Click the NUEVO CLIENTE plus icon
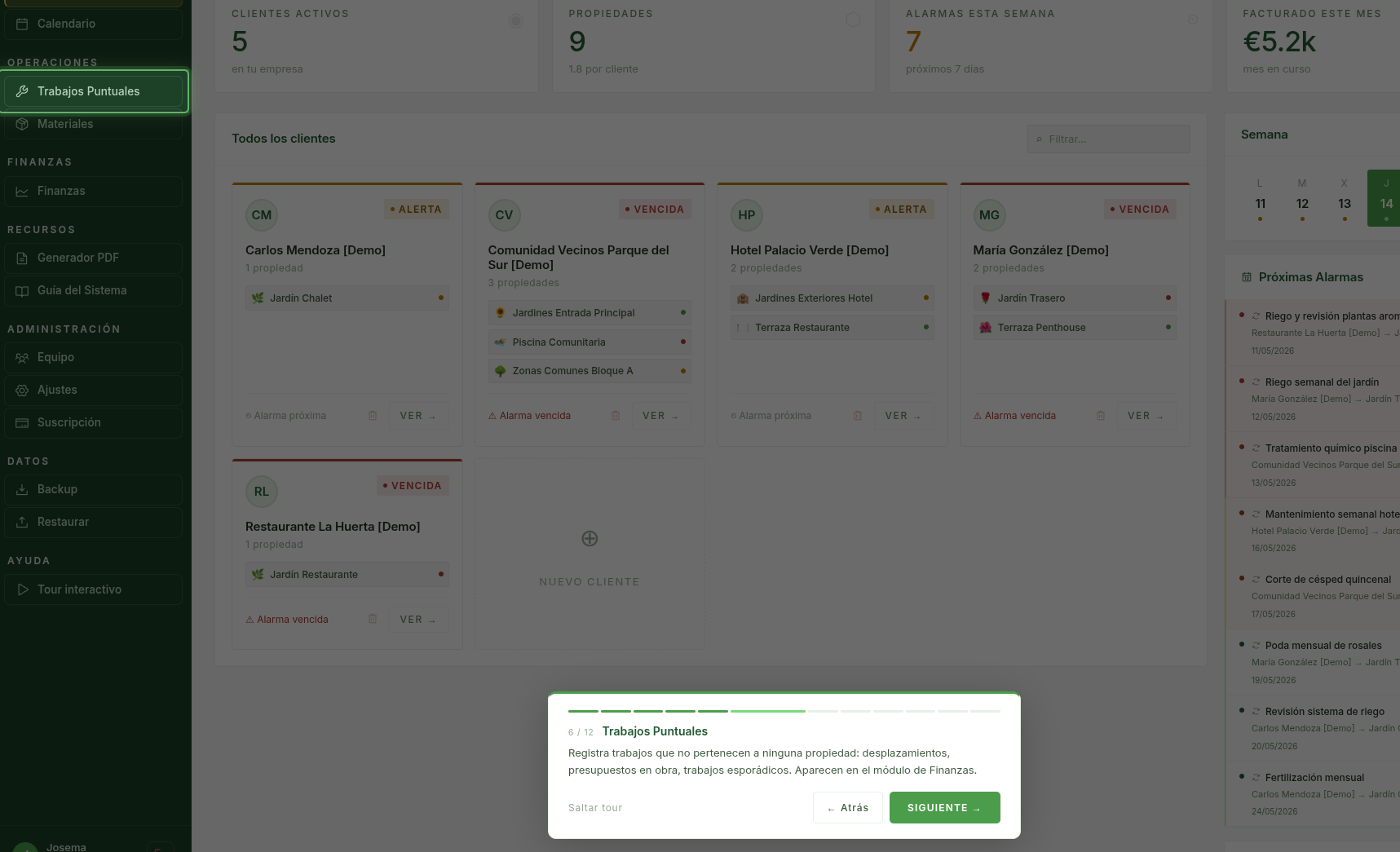Image resolution: width=1400 pixels, height=852 pixels. pos(590,538)
